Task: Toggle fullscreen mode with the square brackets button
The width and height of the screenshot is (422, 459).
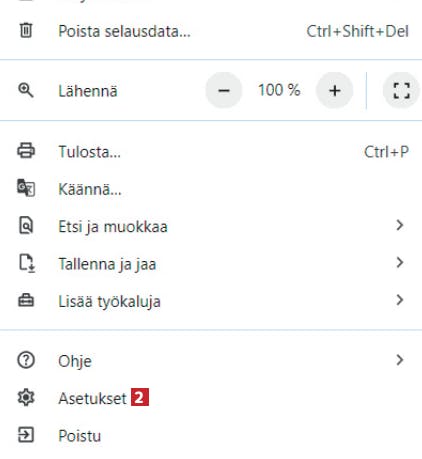Action: [x=401, y=90]
